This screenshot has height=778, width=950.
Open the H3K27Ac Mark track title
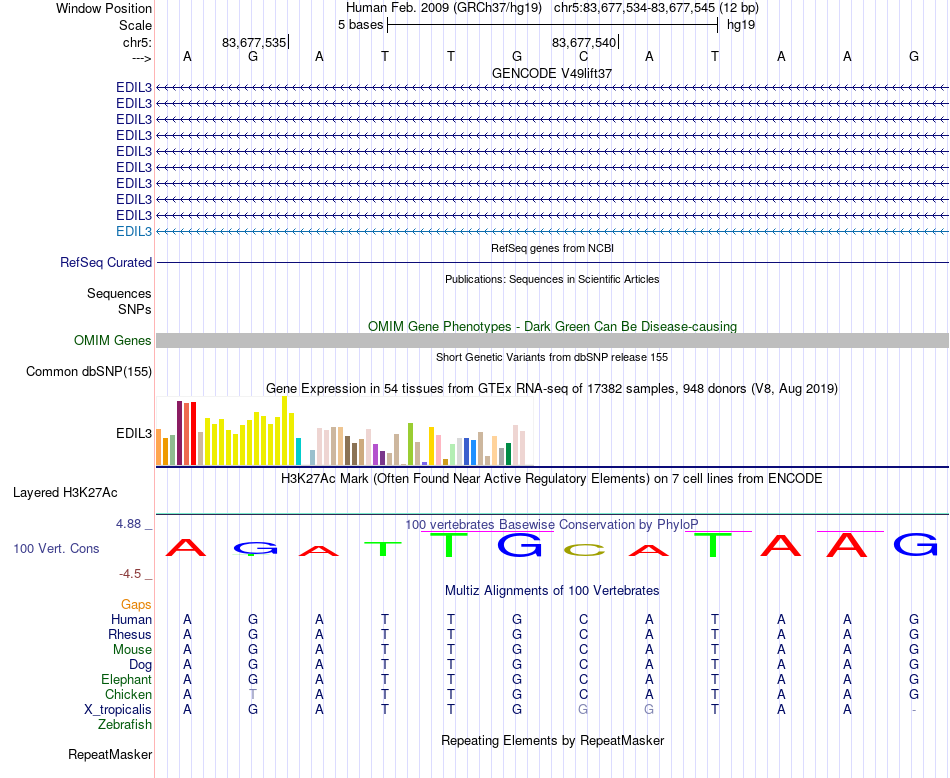click(x=552, y=479)
